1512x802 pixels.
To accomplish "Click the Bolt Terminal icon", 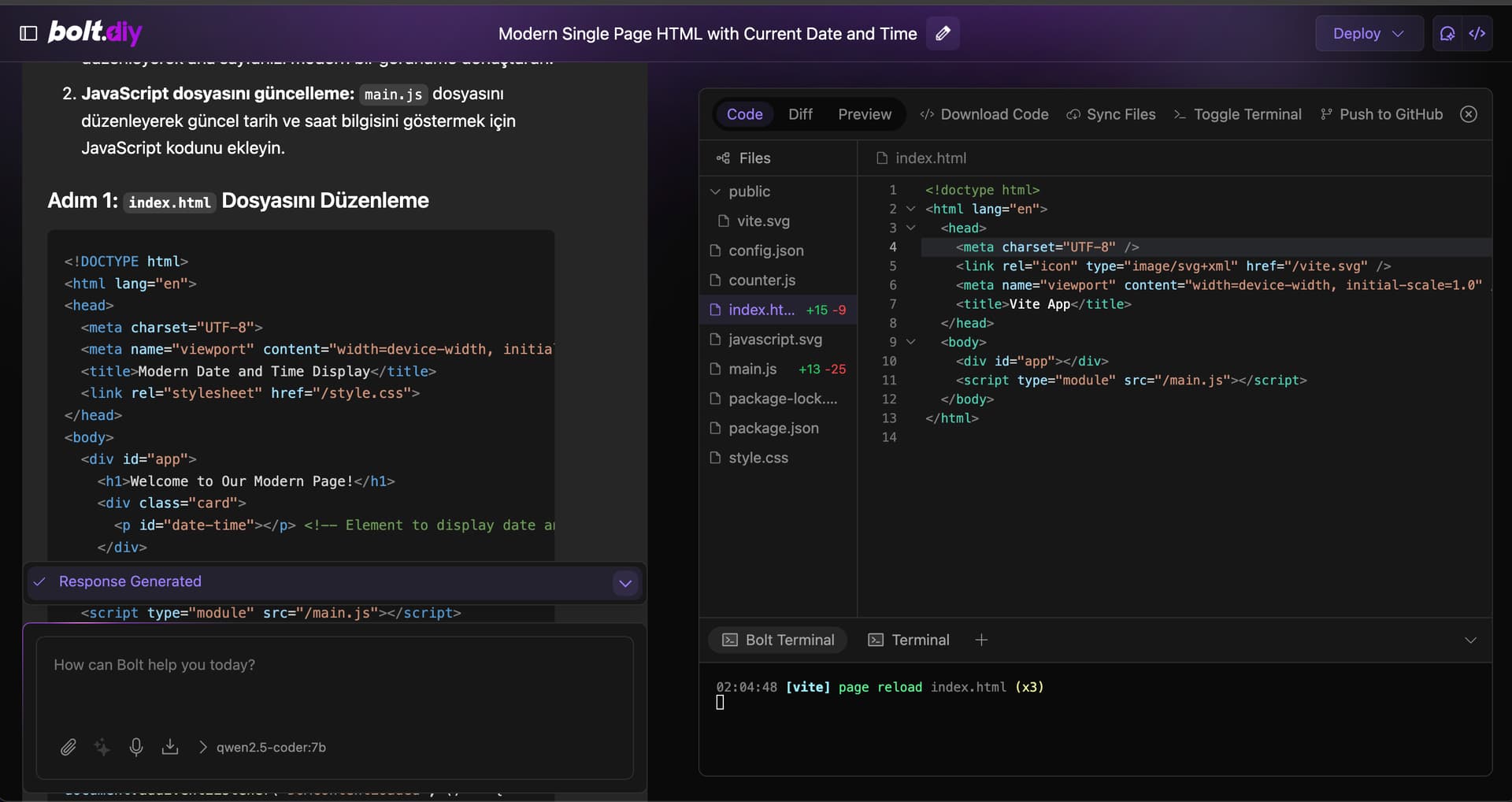I will [x=730, y=640].
